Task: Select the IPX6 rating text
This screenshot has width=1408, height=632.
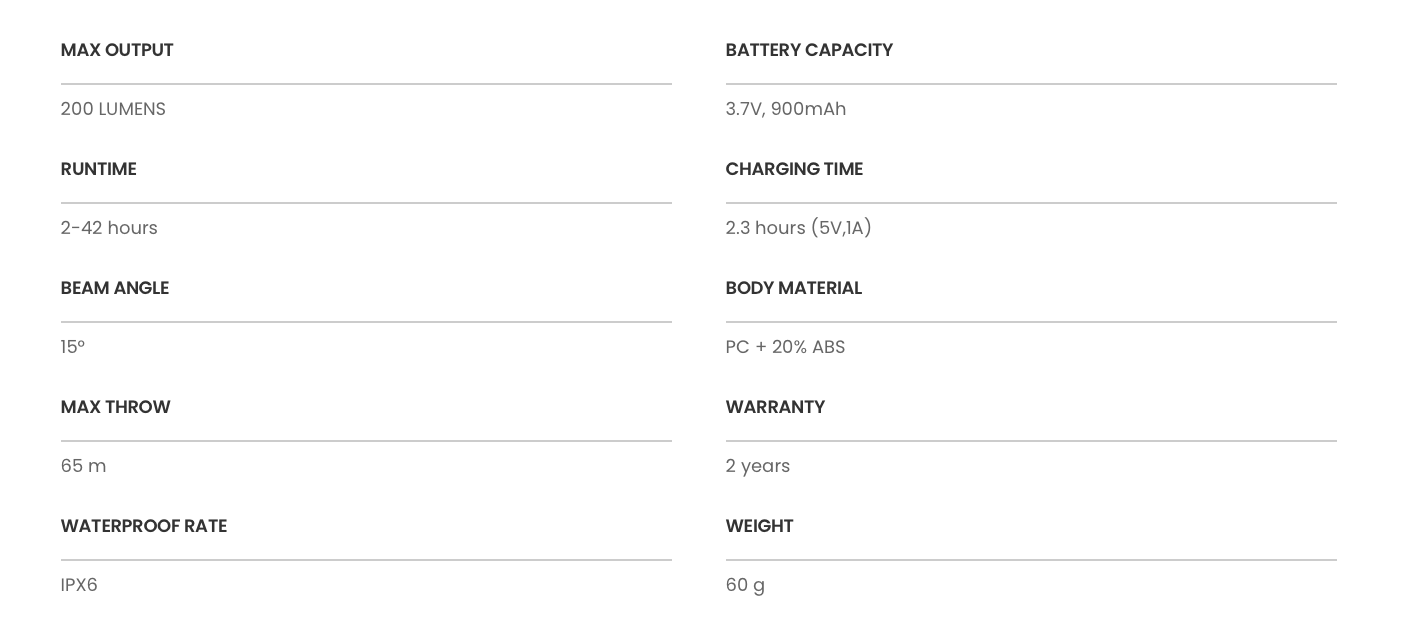Action: (79, 585)
